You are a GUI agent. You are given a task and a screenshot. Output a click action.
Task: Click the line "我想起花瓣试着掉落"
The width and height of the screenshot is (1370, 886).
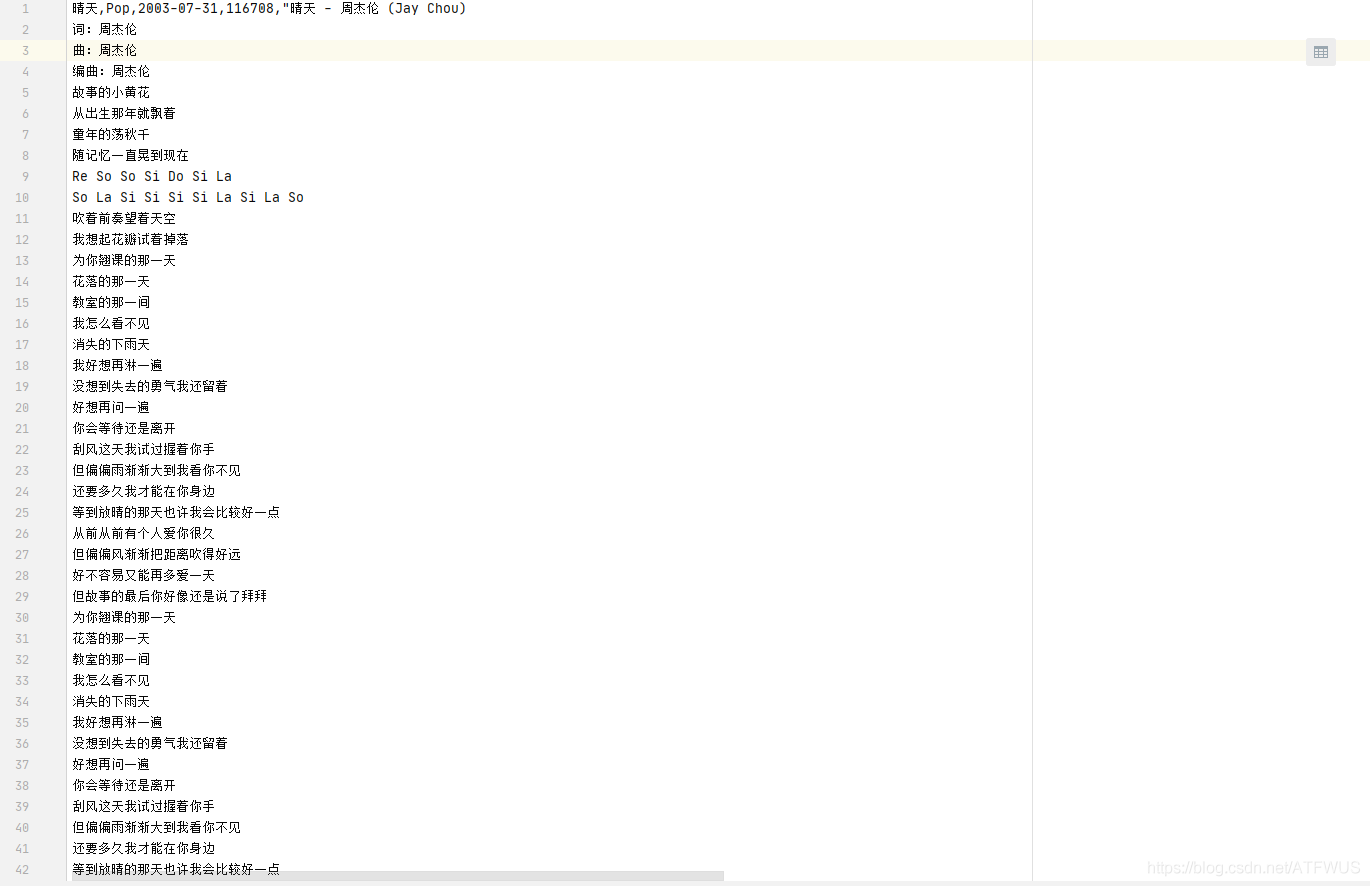130,239
